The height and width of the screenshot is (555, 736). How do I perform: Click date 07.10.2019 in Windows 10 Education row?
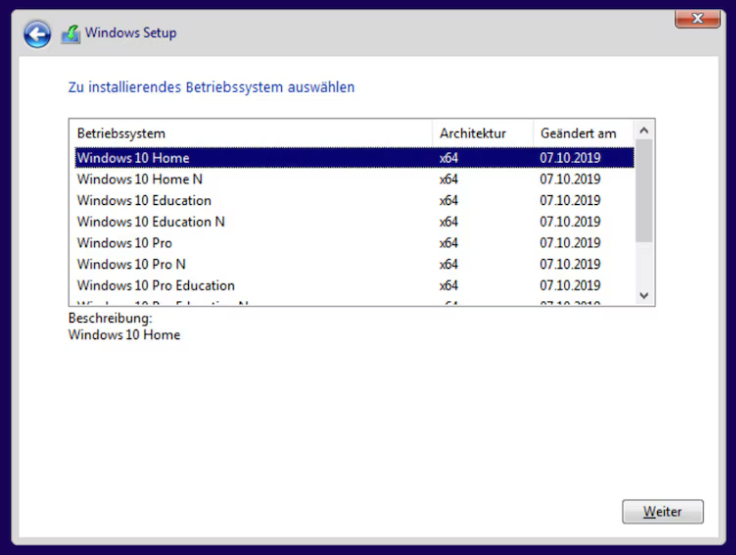tap(570, 200)
